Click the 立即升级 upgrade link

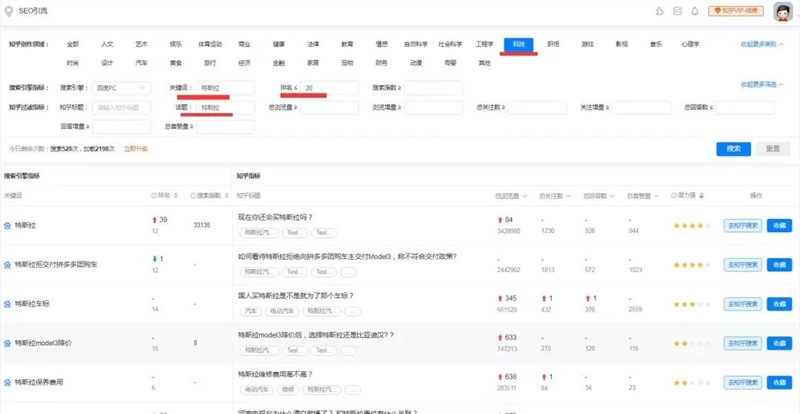pos(136,149)
